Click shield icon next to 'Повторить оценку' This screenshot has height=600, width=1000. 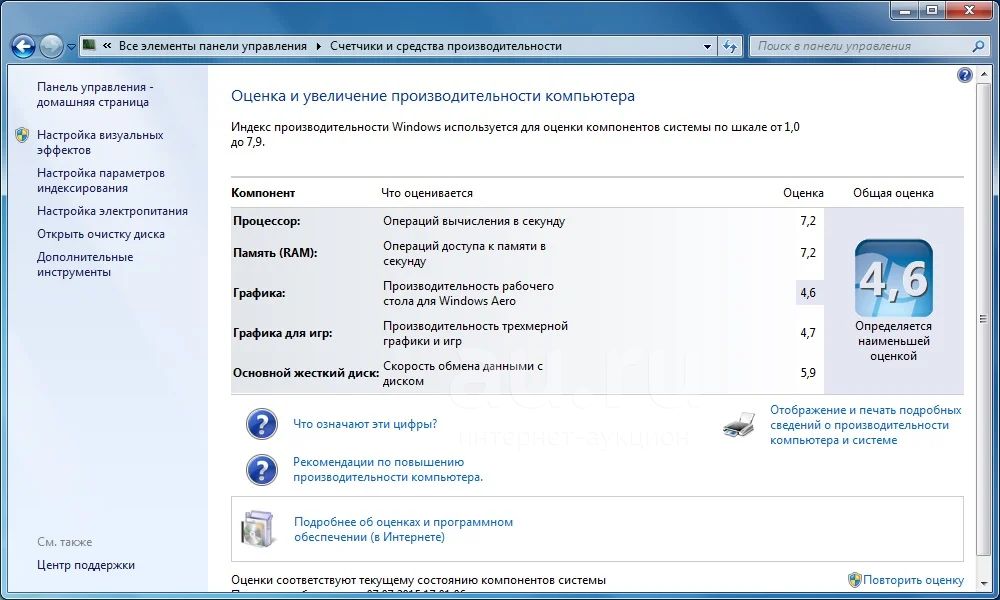point(855,580)
